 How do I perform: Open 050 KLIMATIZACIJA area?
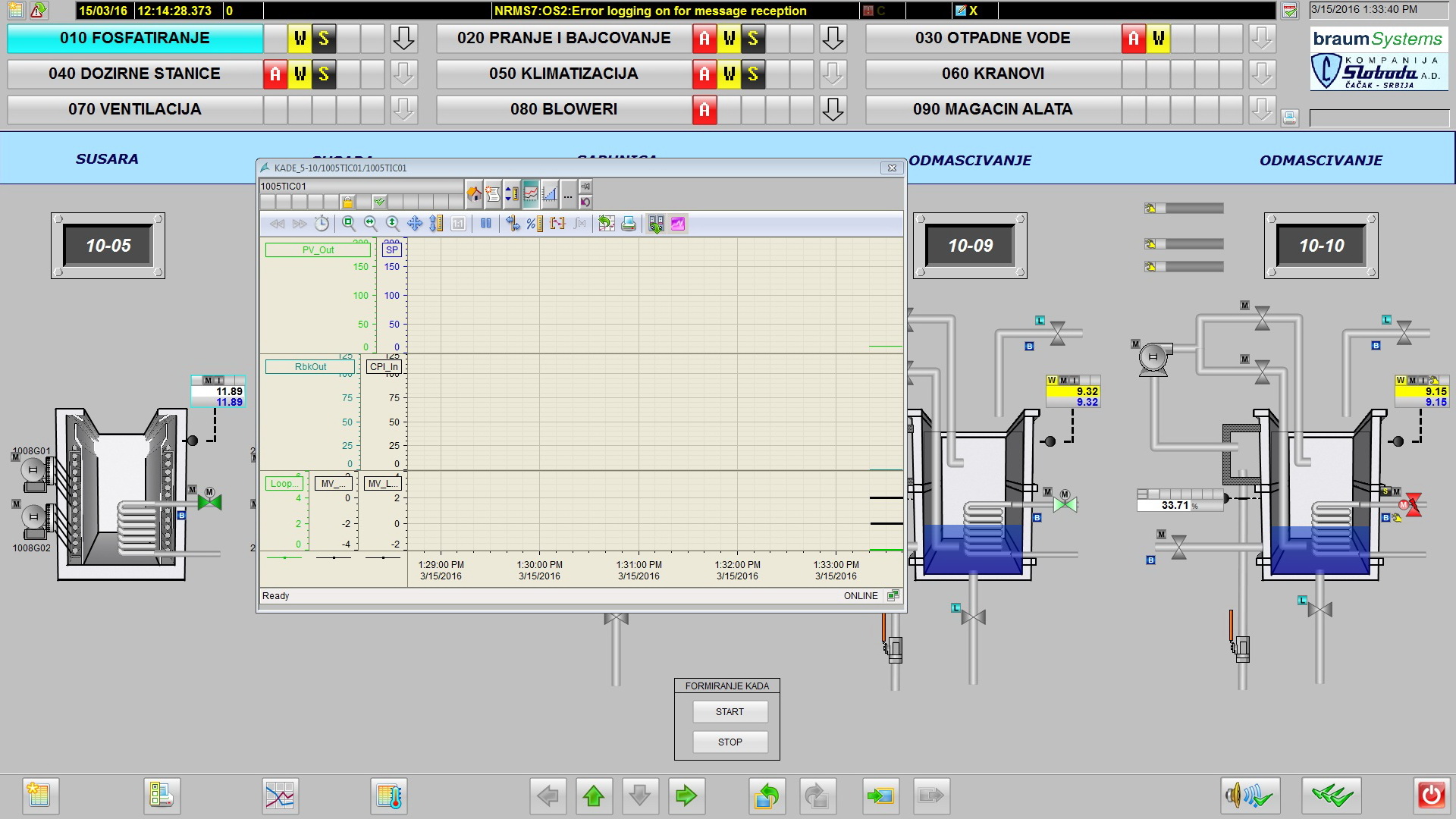click(563, 74)
